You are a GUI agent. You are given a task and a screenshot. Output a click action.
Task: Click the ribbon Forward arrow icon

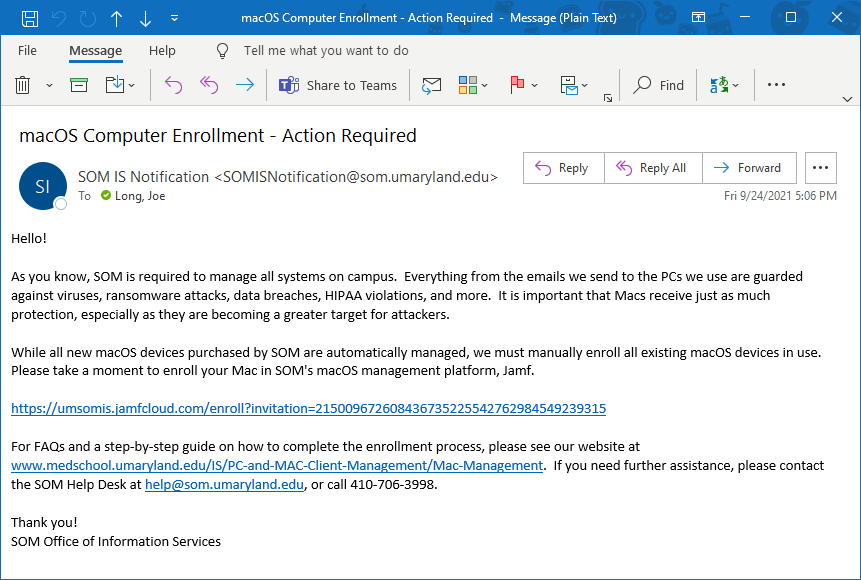point(245,85)
